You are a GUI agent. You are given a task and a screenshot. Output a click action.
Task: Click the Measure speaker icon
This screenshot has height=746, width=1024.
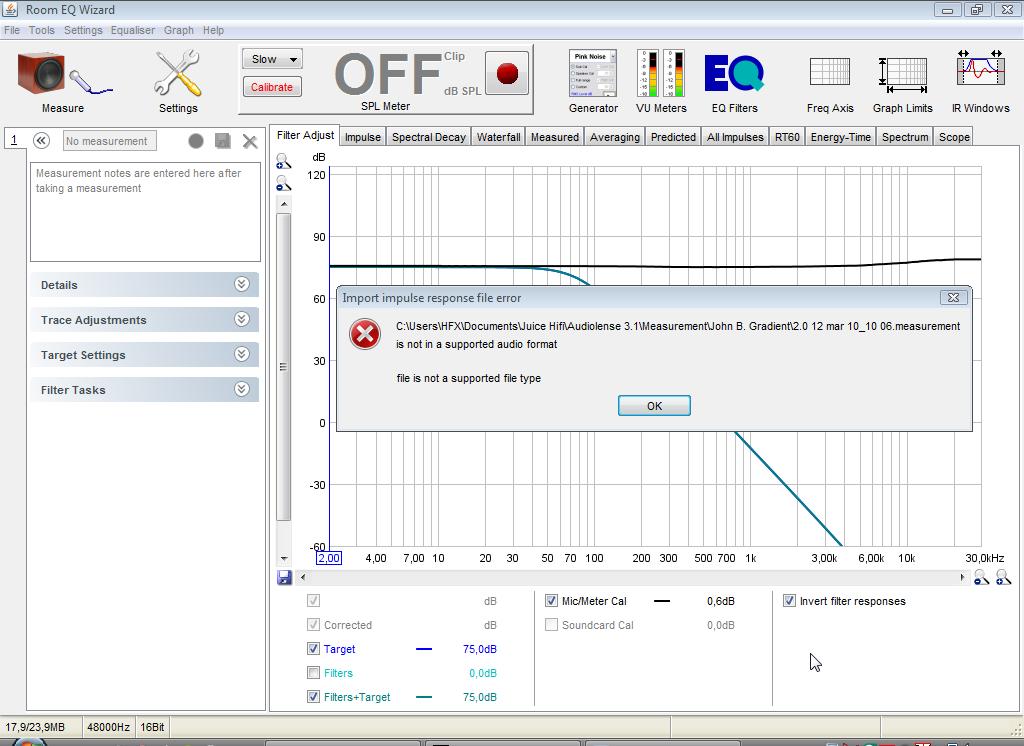tap(62, 75)
